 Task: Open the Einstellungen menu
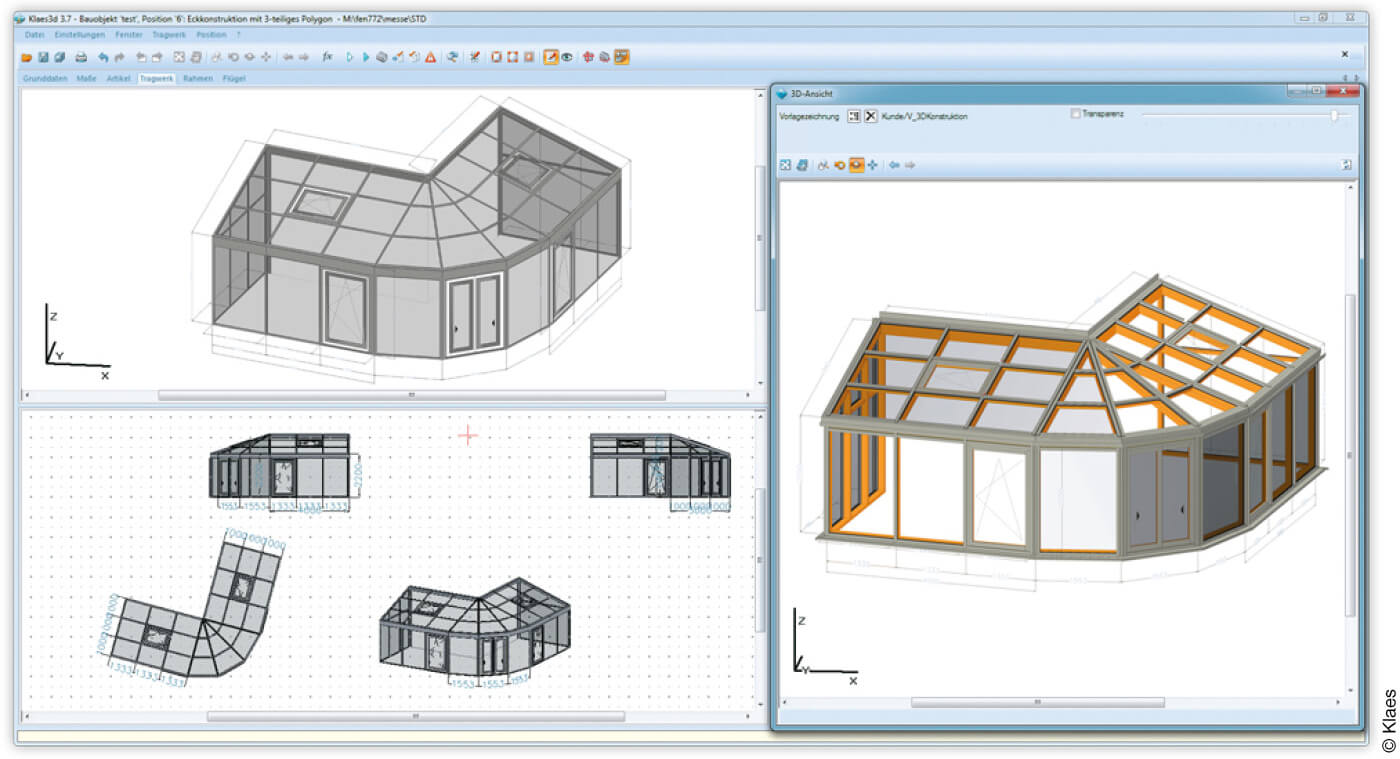(x=80, y=35)
